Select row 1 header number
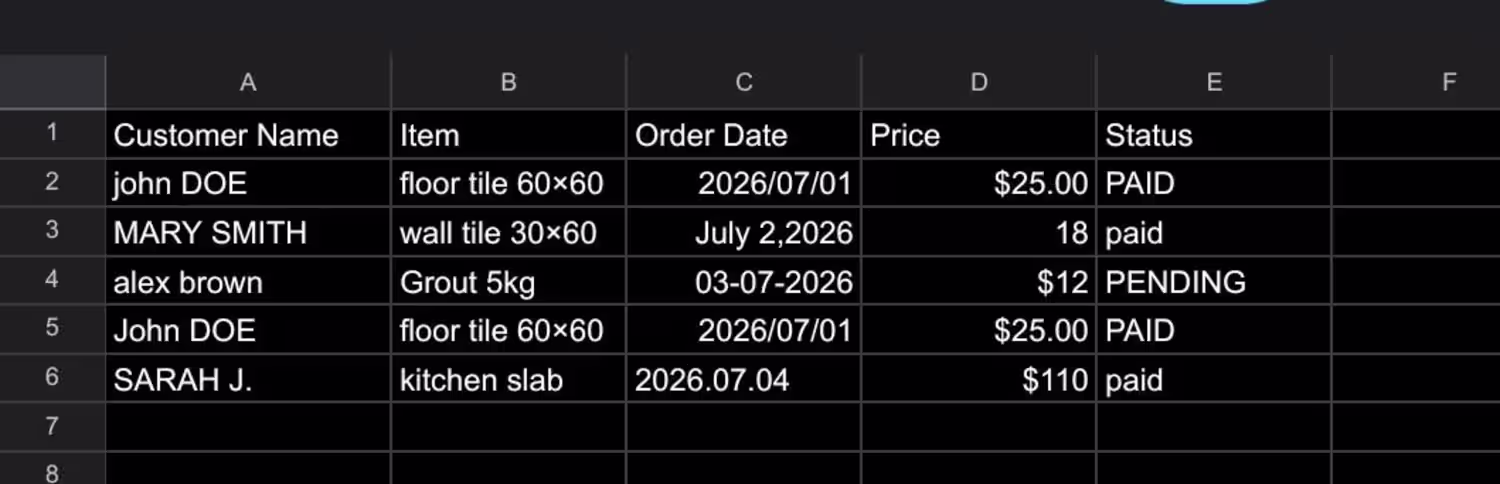1500x484 pixels. coord(52,134)
